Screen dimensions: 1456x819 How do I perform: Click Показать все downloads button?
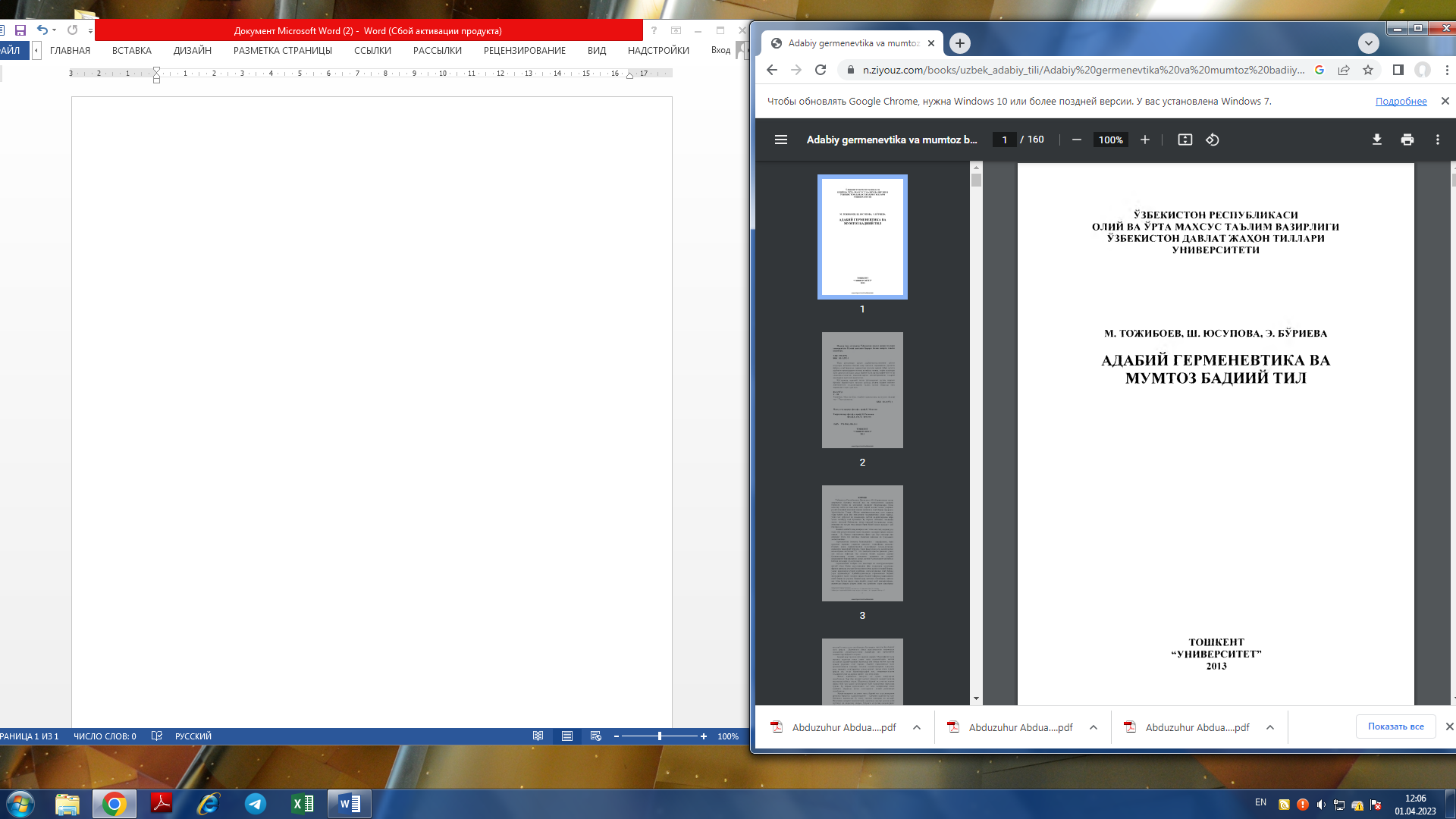1395,726
